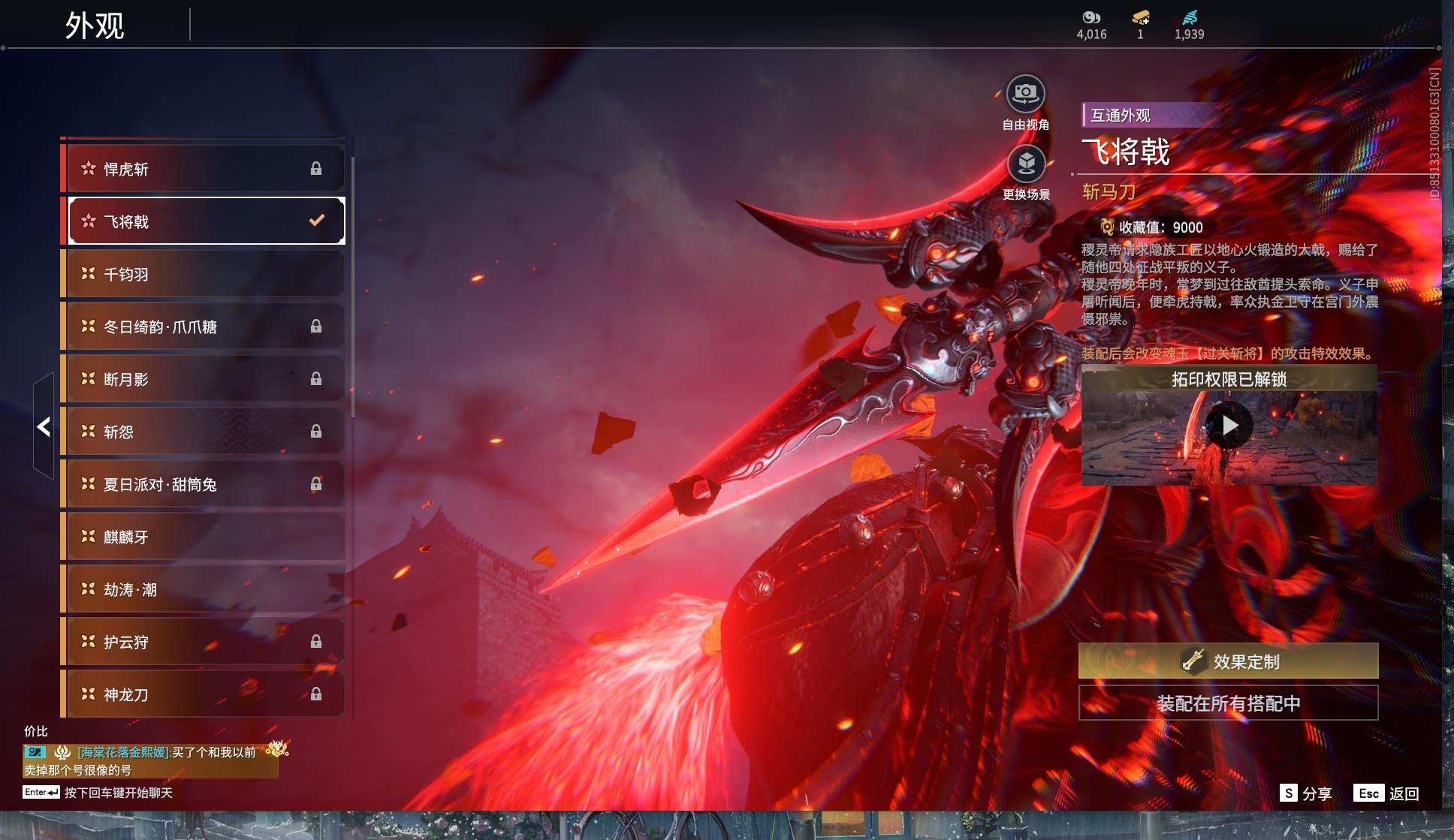Image resolution: width=1454 pixels, height=840 pixels.
Task: Click the collection value icon beside 收藏值
Action: [1106, 227]
